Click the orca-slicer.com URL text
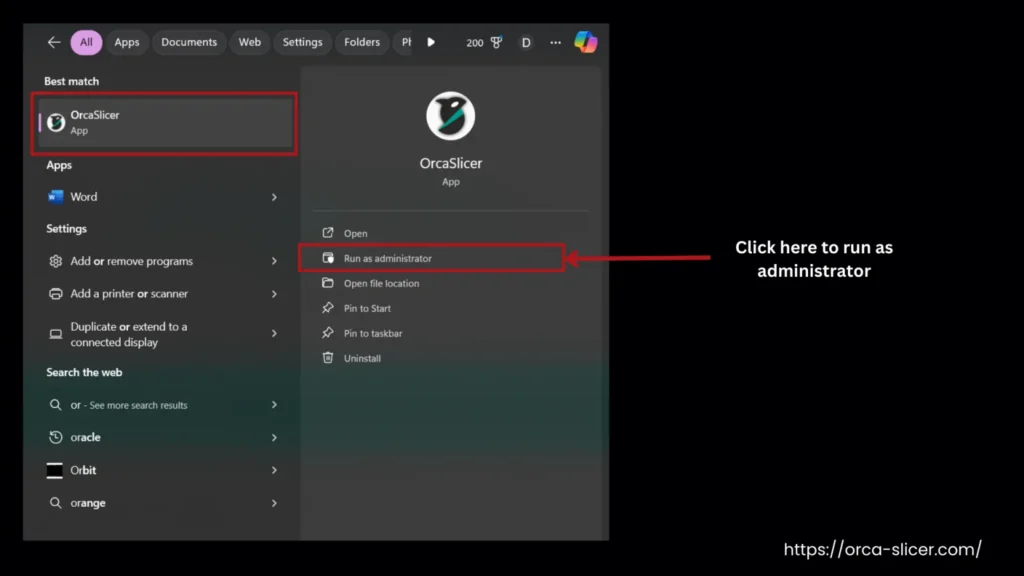 pos(882,549)
